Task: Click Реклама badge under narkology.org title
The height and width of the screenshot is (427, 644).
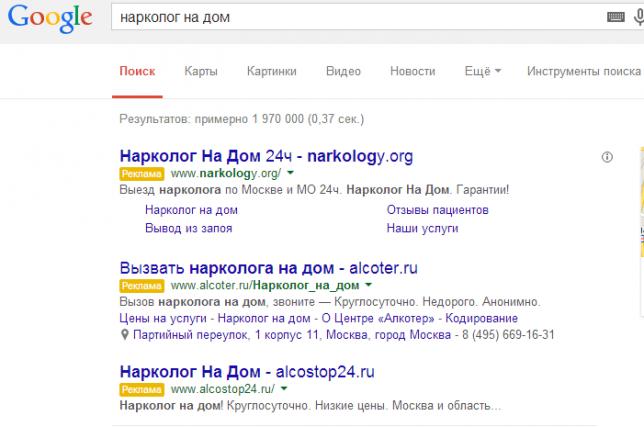Action: click(142, 174)
